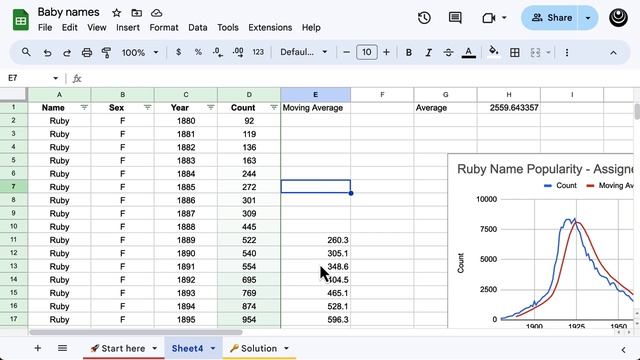Screen dimensions: 640x360
Task: Open the Name column filter
Action: [84, 107]
